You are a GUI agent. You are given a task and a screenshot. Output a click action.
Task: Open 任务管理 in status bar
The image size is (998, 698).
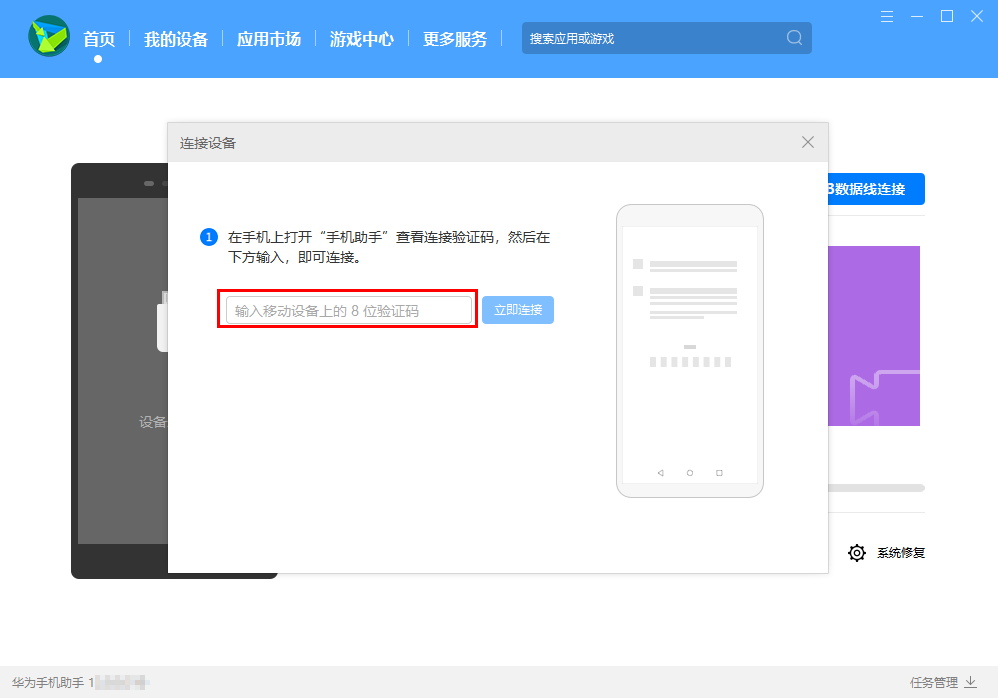click(934, 682)
